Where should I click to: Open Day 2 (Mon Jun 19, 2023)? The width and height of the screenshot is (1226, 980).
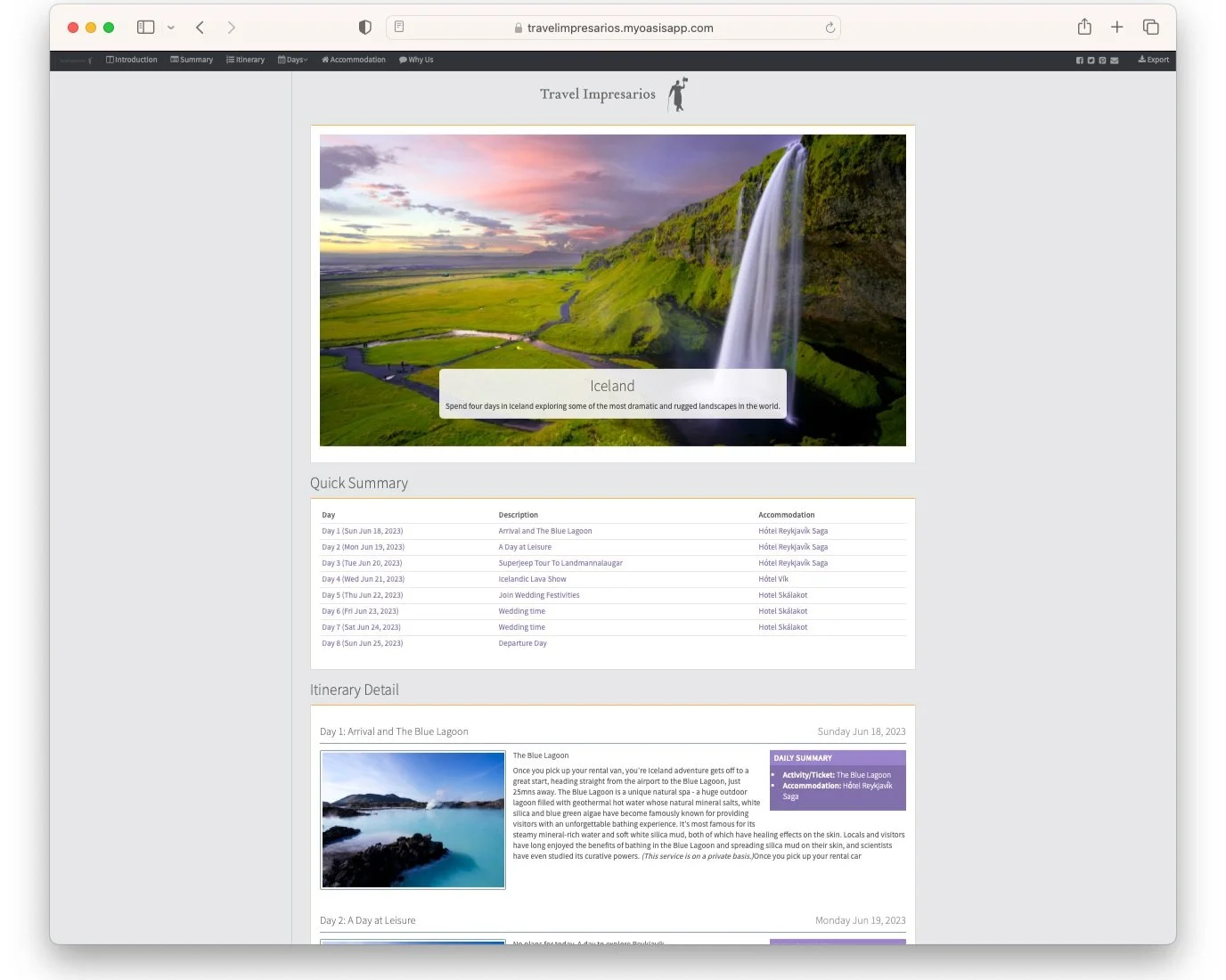click(364, 547)
